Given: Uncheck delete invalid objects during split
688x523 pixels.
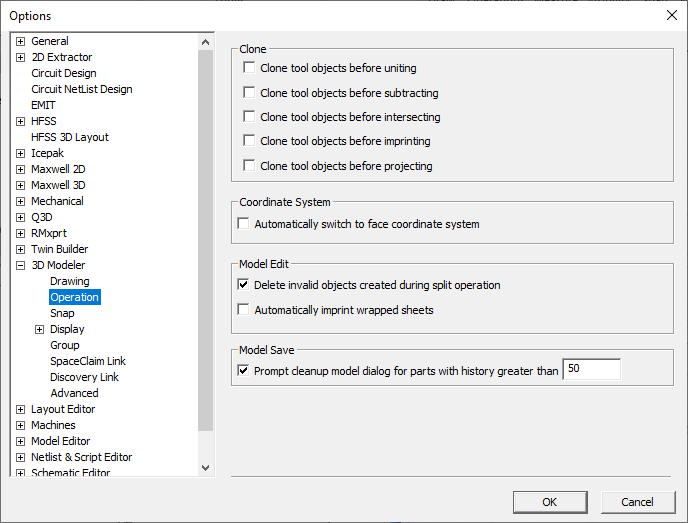Looking at the screenshot, I should (x=243, y=285).
